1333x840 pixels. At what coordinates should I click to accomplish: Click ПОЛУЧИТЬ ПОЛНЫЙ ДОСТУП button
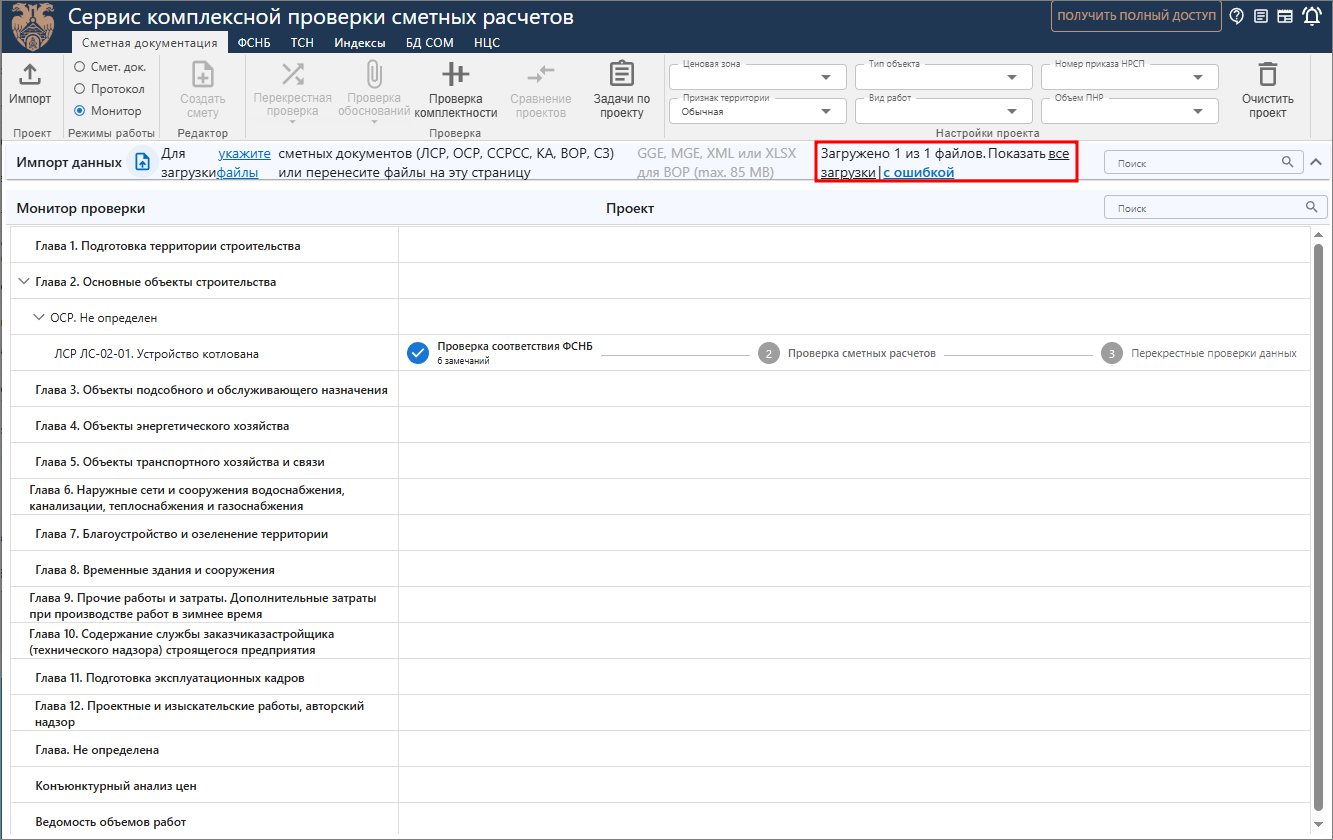click(x=1136, y=16)
